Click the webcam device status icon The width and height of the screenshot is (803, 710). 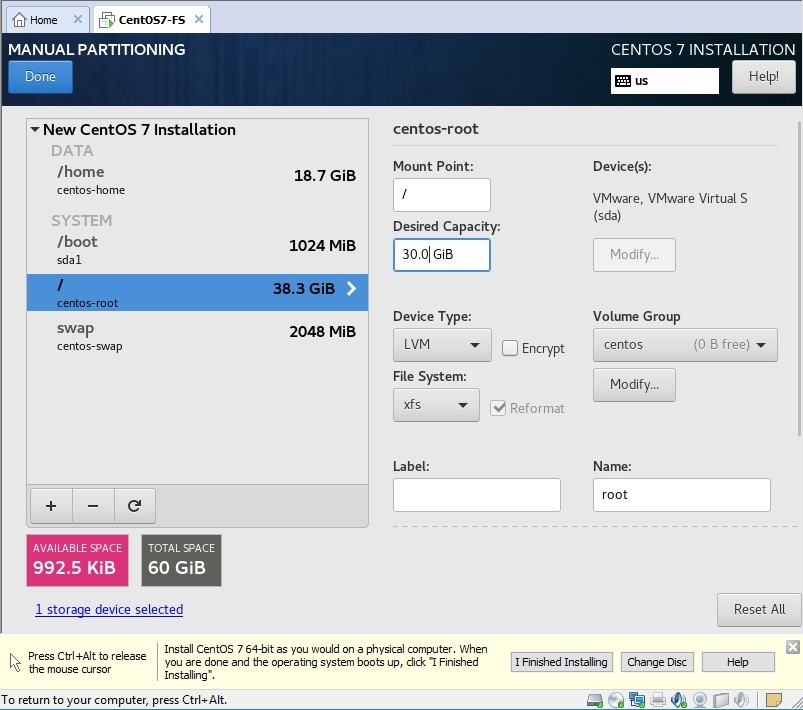[x=700, y=700]
